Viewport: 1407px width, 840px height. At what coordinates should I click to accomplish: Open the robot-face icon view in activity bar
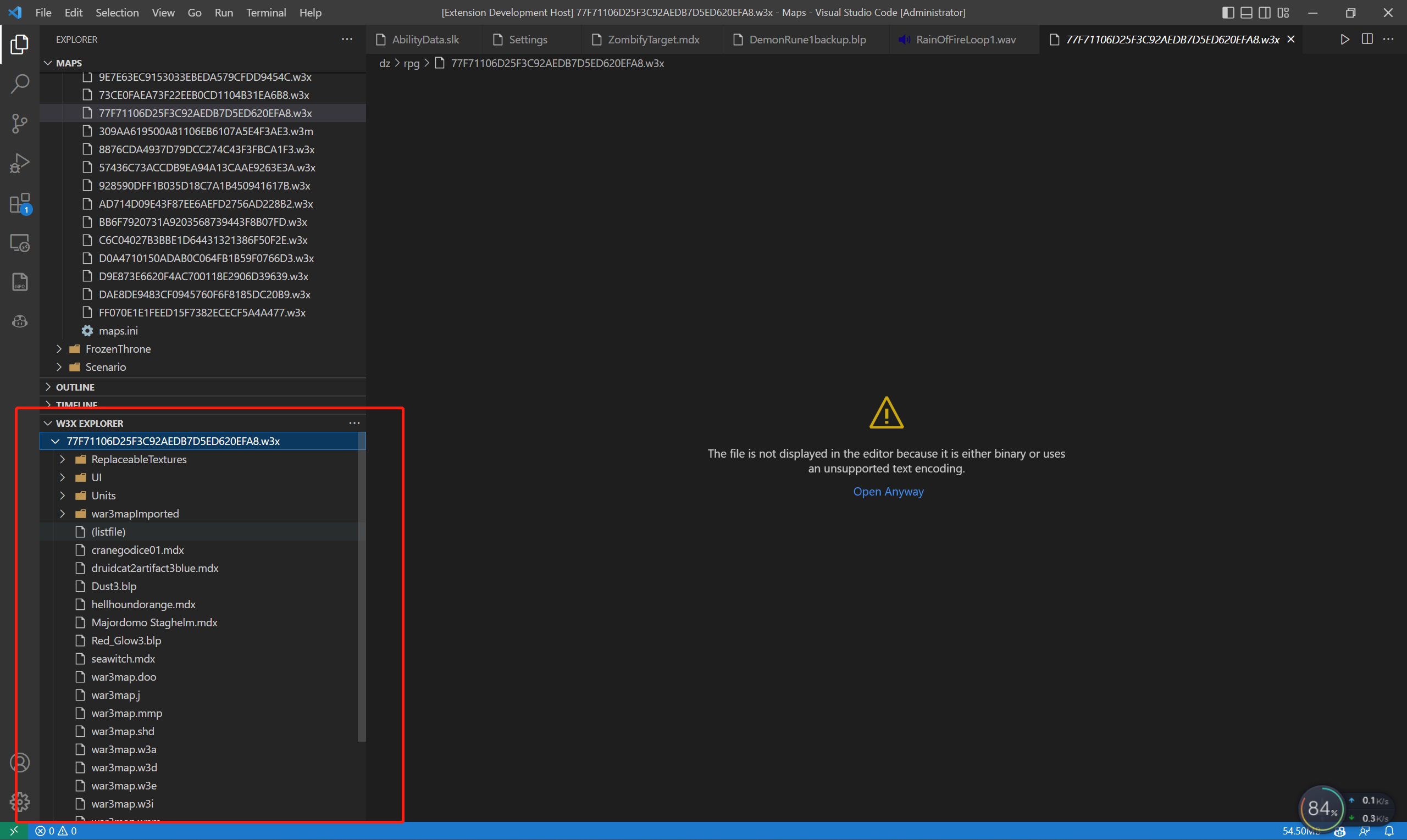[x=20, y=321]
